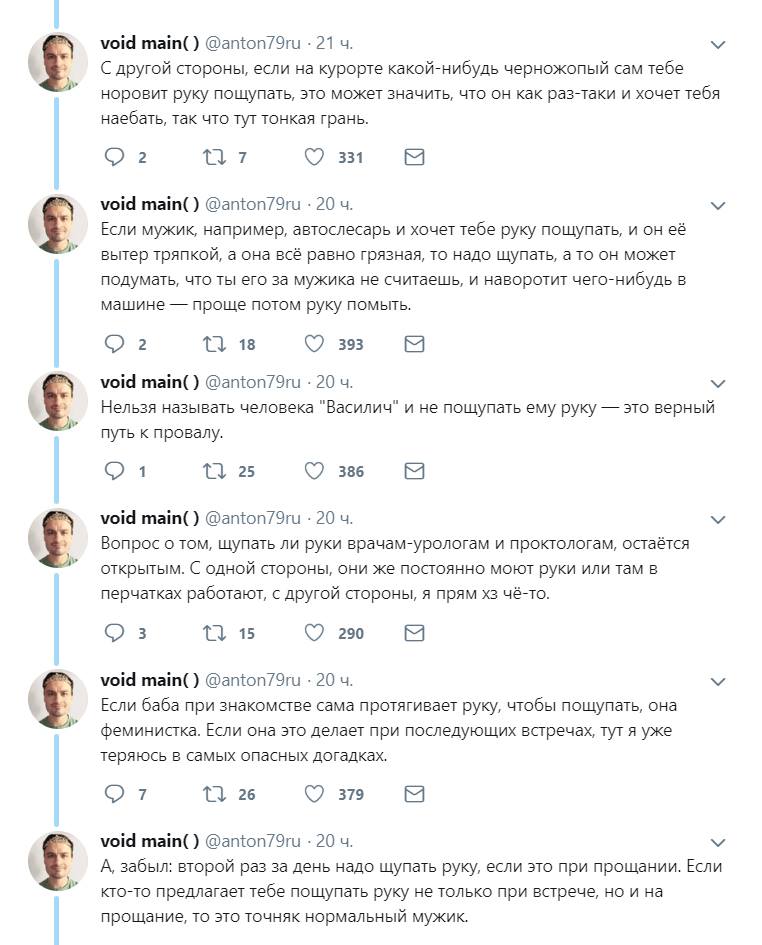Reply to the автослесарь tweet
The height and width of the screenshot is (945, 762).
point(115,344)
